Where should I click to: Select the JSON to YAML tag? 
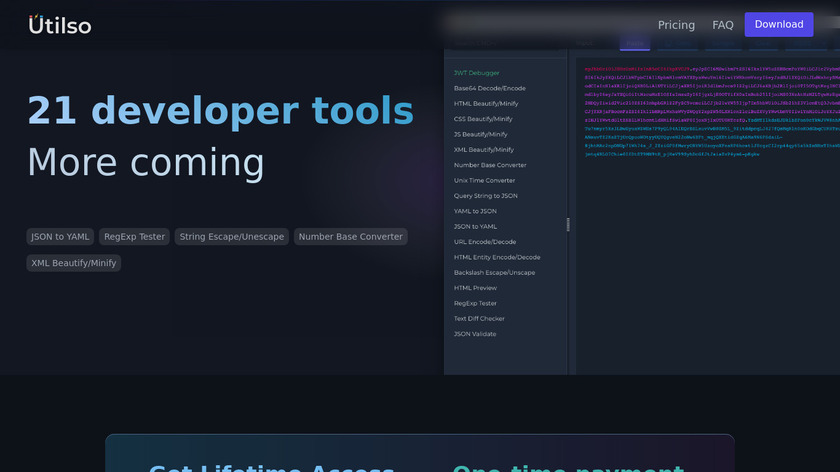pos(60,237)
